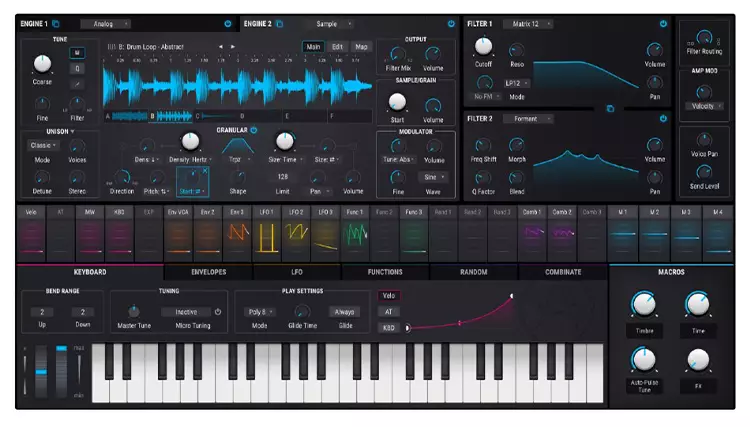Open the Engine 1 Analog type dropdown
750x427 pixels.
tap(106, 23)
